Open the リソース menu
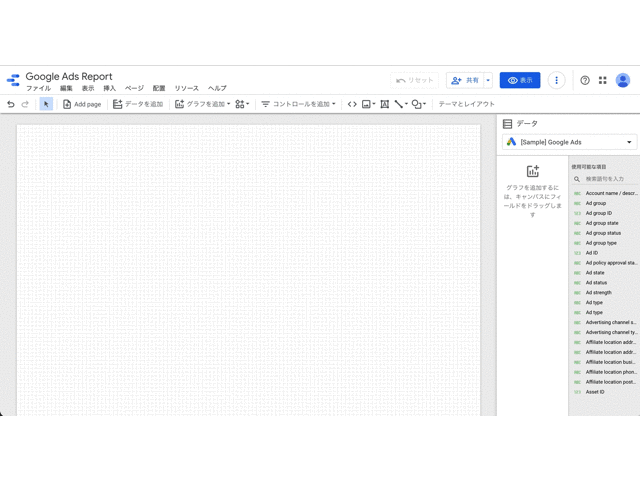This screenshot has height=480, width=640. tap(186, 89)
